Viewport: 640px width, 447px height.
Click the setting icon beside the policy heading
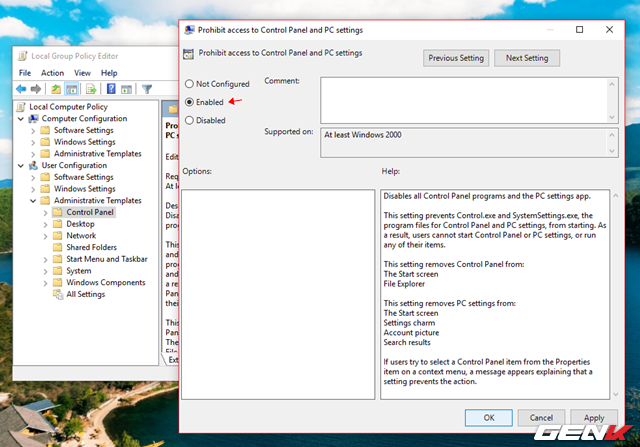tap(189, 54)
